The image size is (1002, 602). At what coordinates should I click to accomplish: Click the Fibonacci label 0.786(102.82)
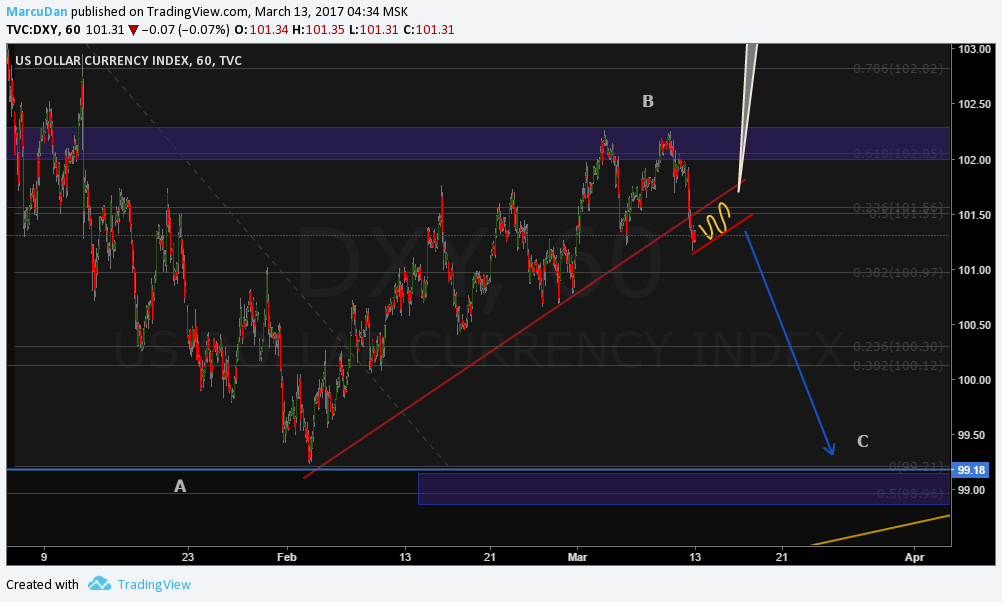(898, 68)
